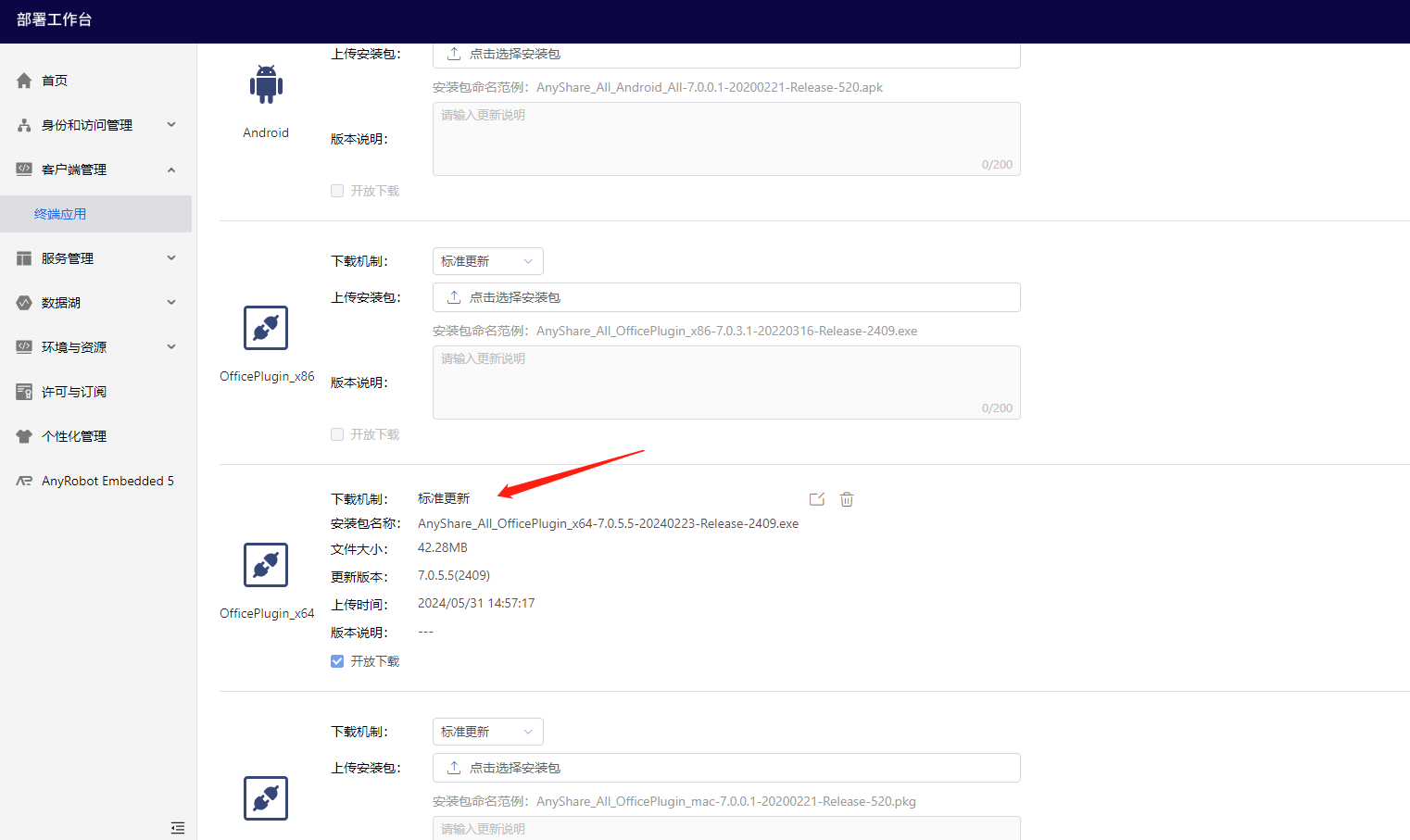The image size is (1410, 840).
Task: Click the 数据湖 sidebar icon
Action: [24, 303]
